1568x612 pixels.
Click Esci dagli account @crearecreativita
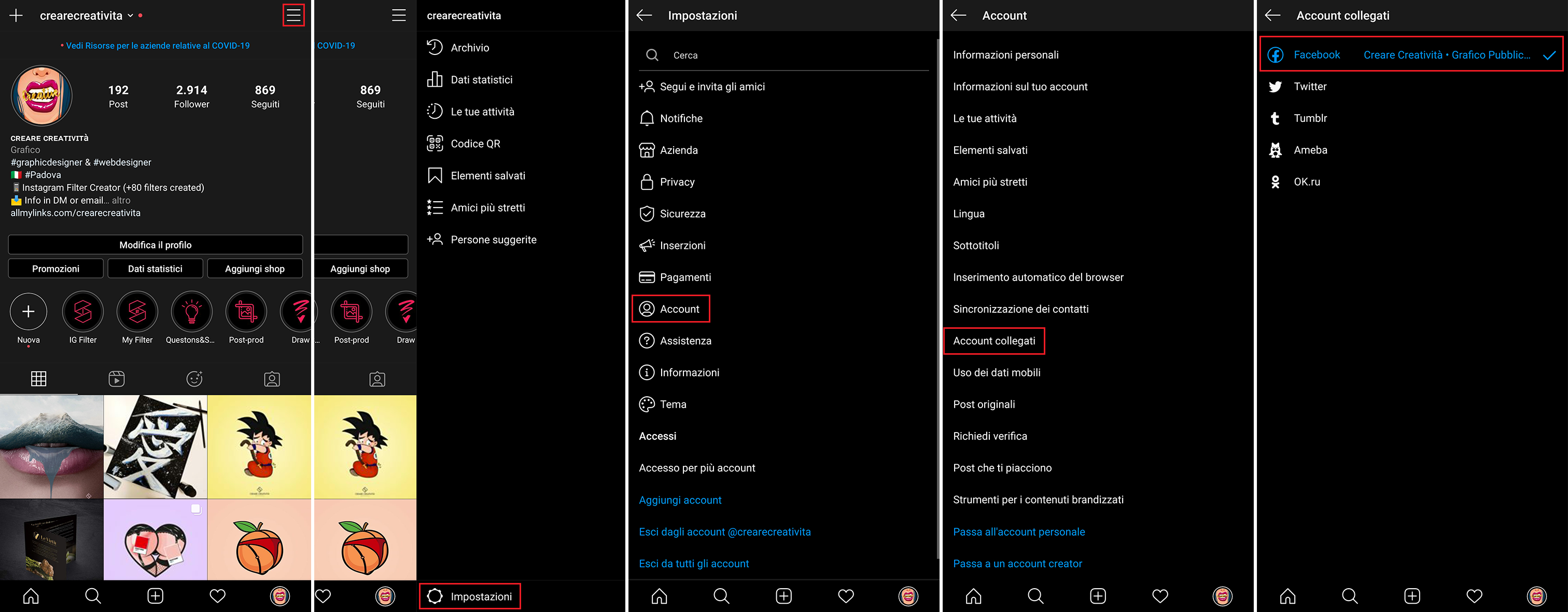tap(724, 532)
